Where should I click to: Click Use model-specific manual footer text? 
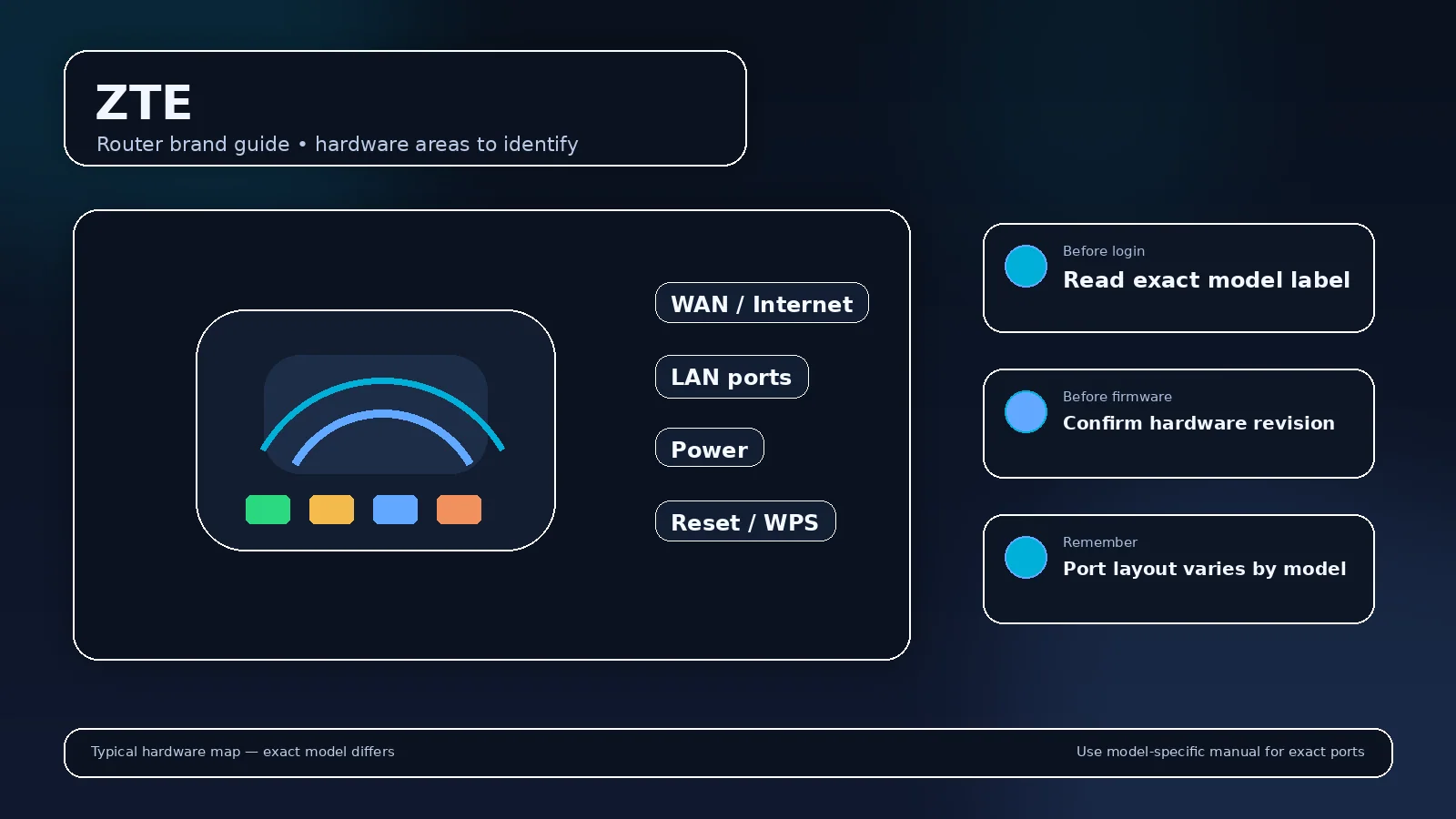point(1220,752)
